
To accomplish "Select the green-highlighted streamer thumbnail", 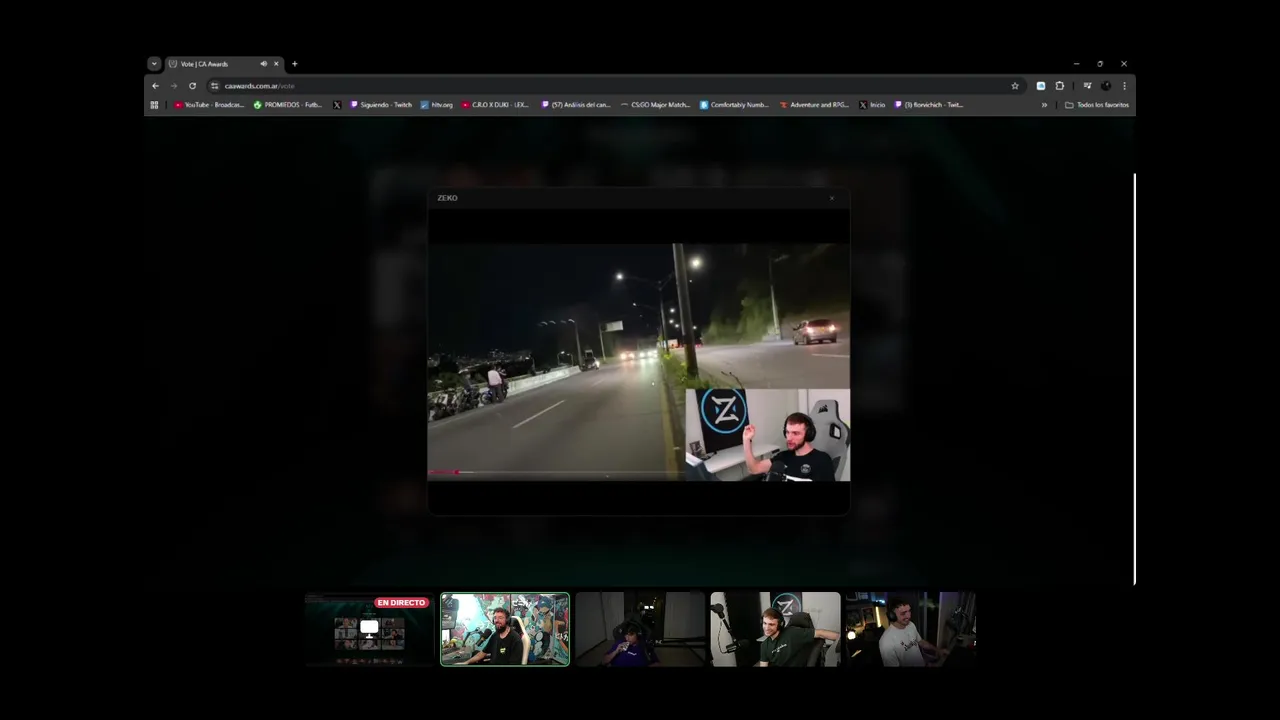I will [505, 629].
